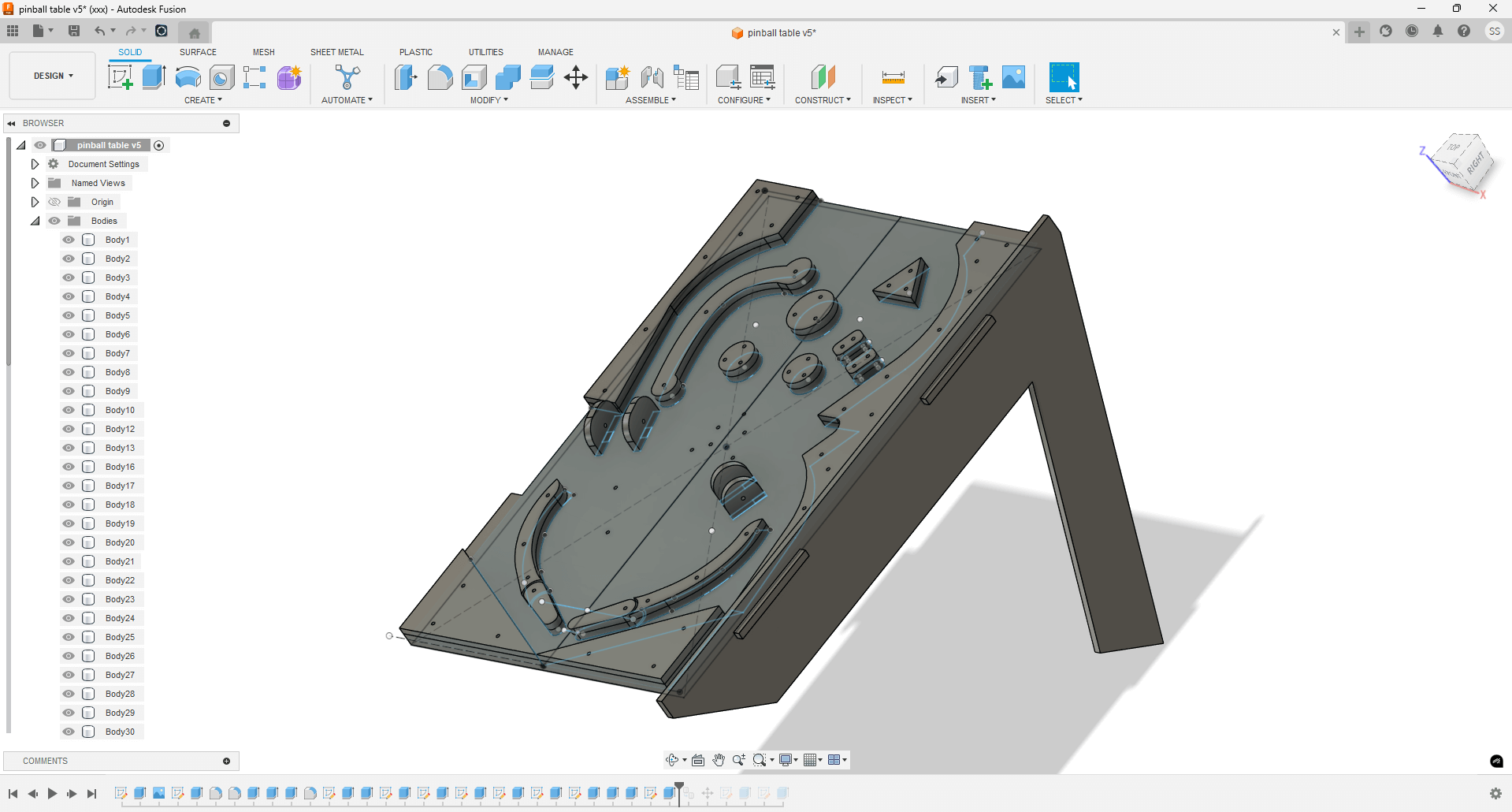Select the Pan hand tool
Screen dimensions: 1512x812
[x=719, y=760]
